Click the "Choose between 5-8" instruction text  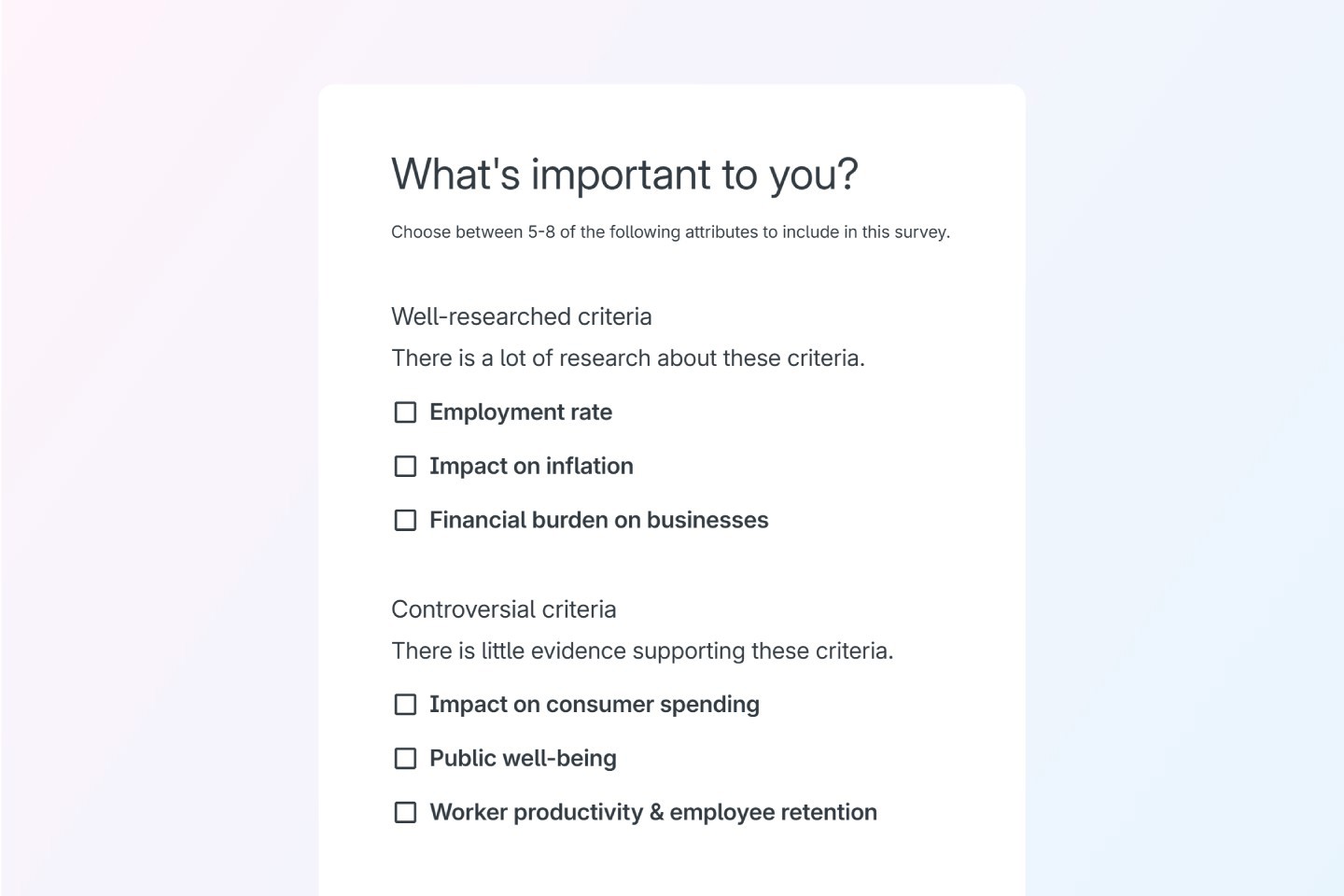(669, 232)
